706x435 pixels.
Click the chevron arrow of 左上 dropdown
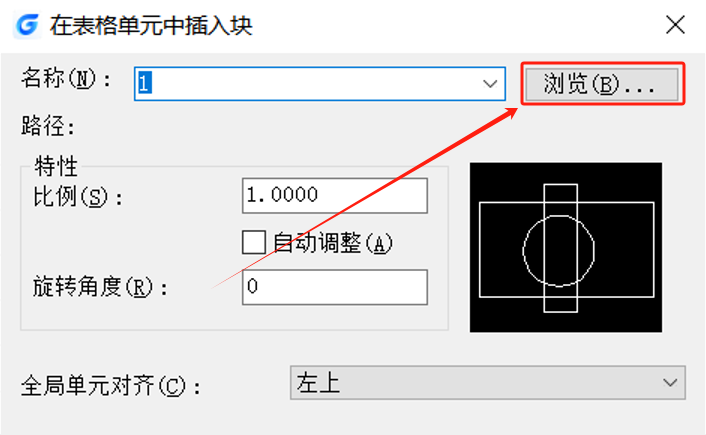[670, 383]
